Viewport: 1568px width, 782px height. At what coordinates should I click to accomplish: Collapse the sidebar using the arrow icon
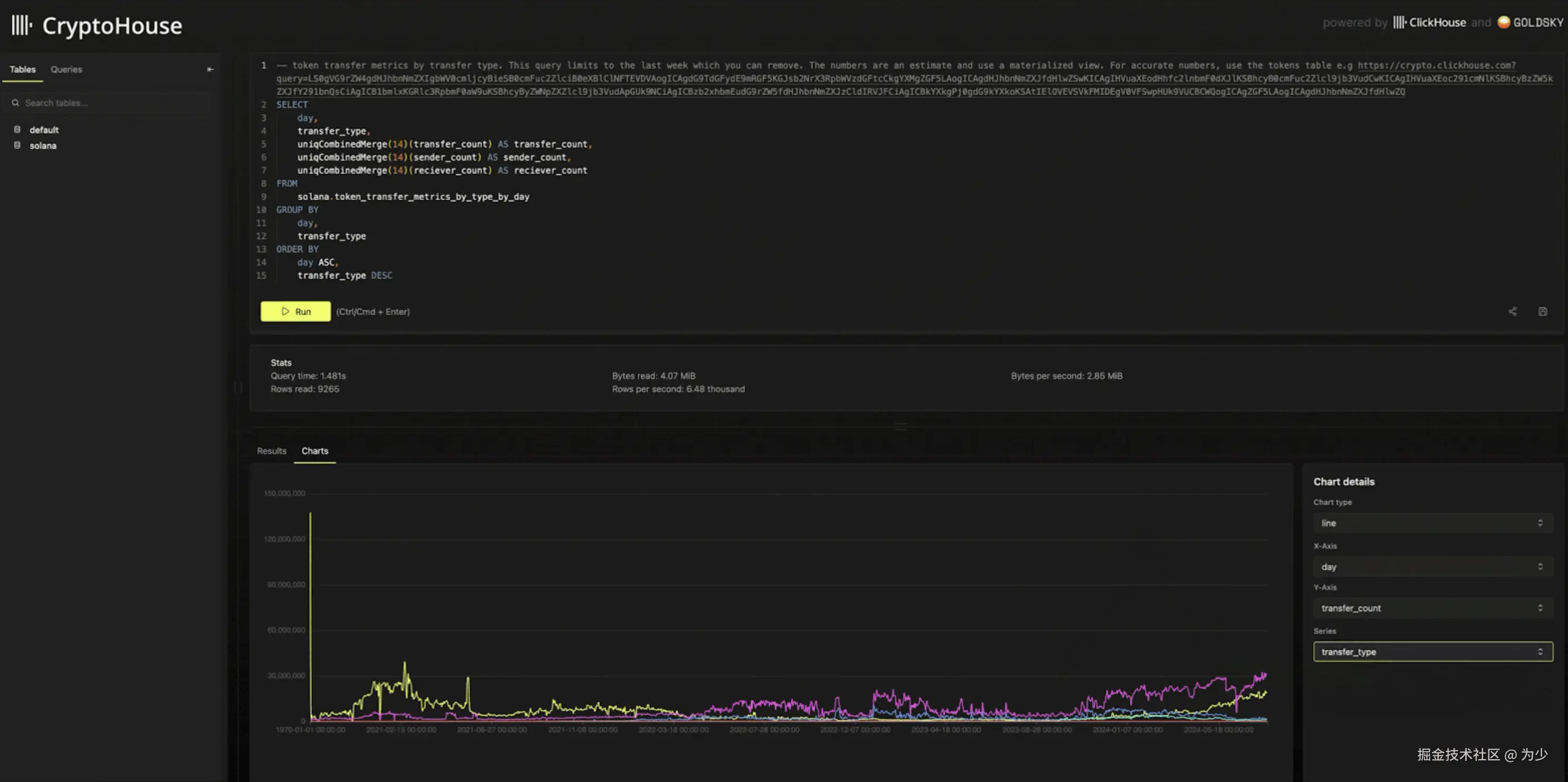pyautogui.click(x=210, y=70)
